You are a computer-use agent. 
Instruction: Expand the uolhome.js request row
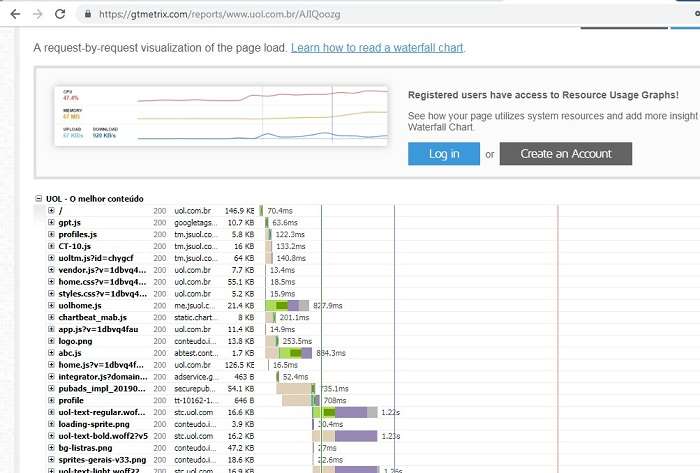(51, 306)
